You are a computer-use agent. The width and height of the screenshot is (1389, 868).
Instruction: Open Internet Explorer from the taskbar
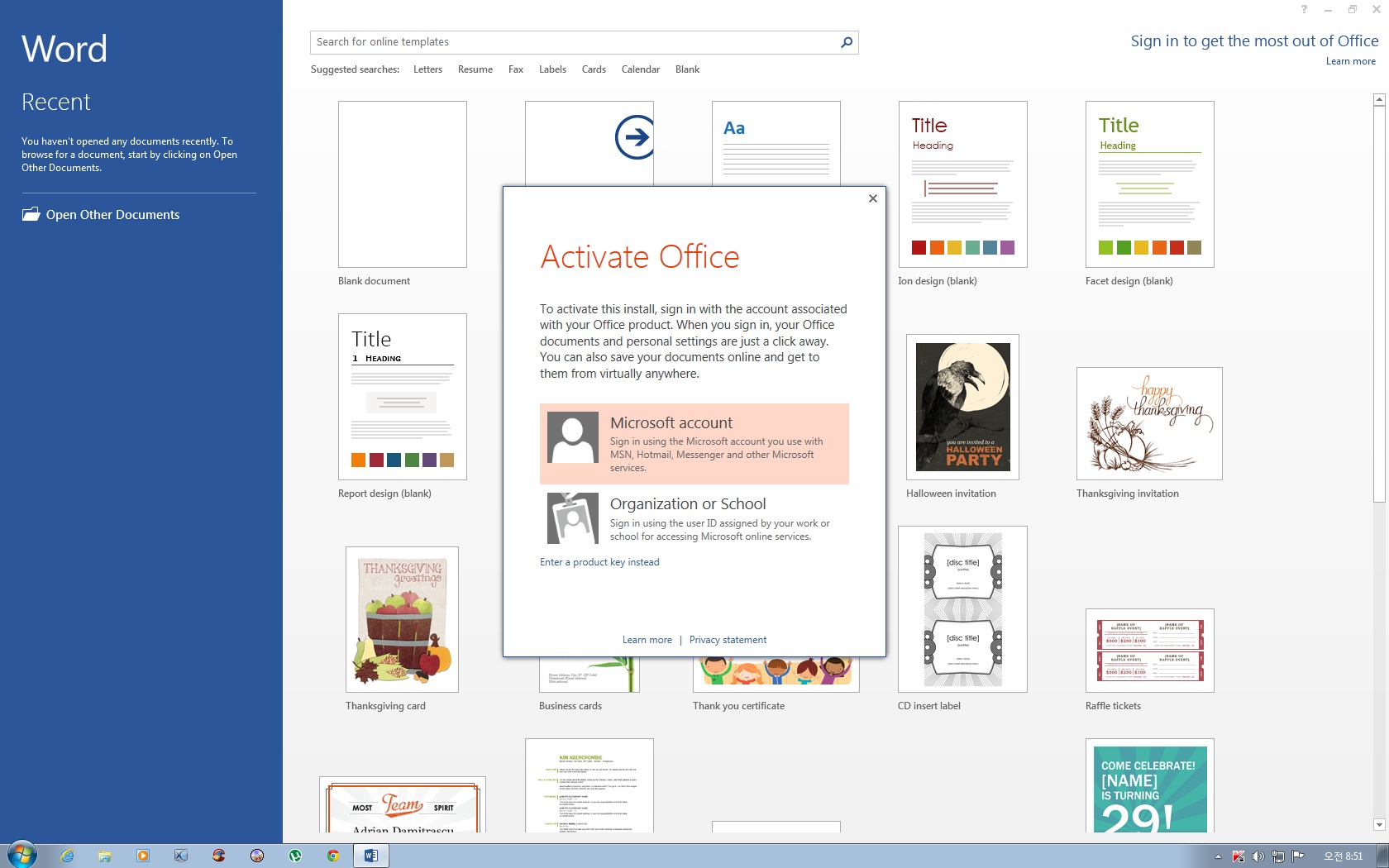tap(67, 856)
